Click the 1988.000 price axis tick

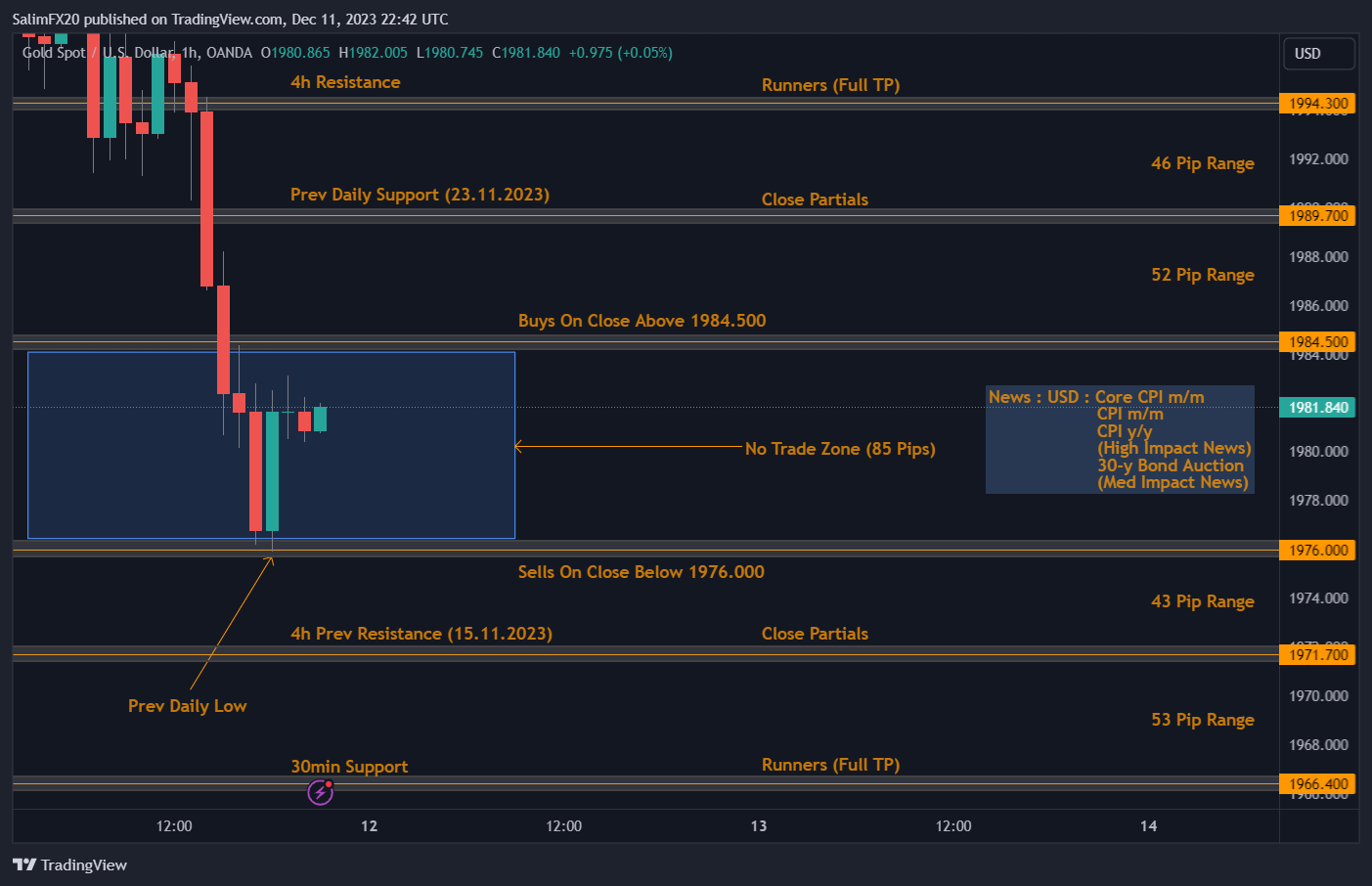[x=1318, y=257]
